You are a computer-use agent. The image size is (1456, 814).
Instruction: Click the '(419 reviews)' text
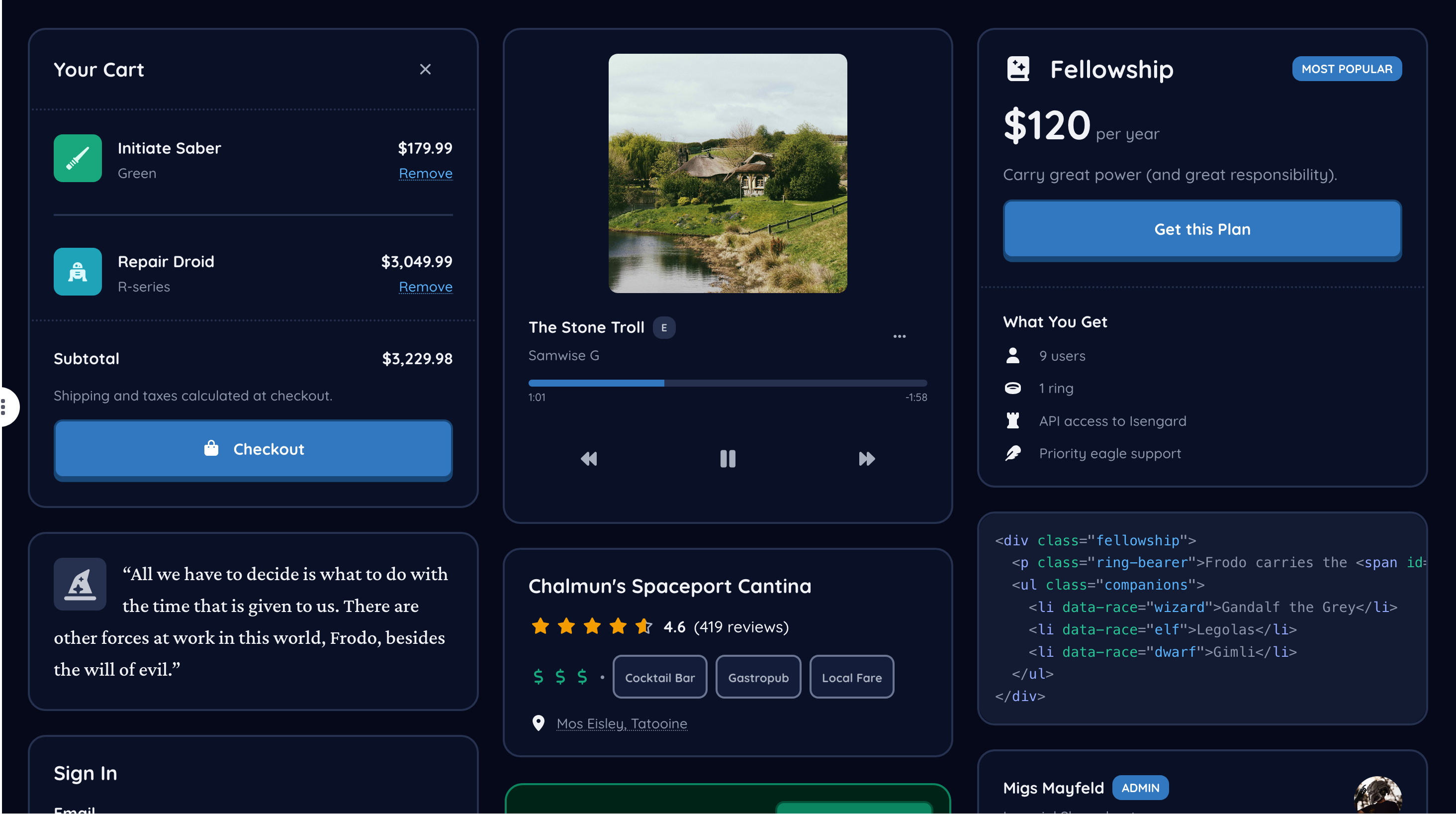(741, 627)
